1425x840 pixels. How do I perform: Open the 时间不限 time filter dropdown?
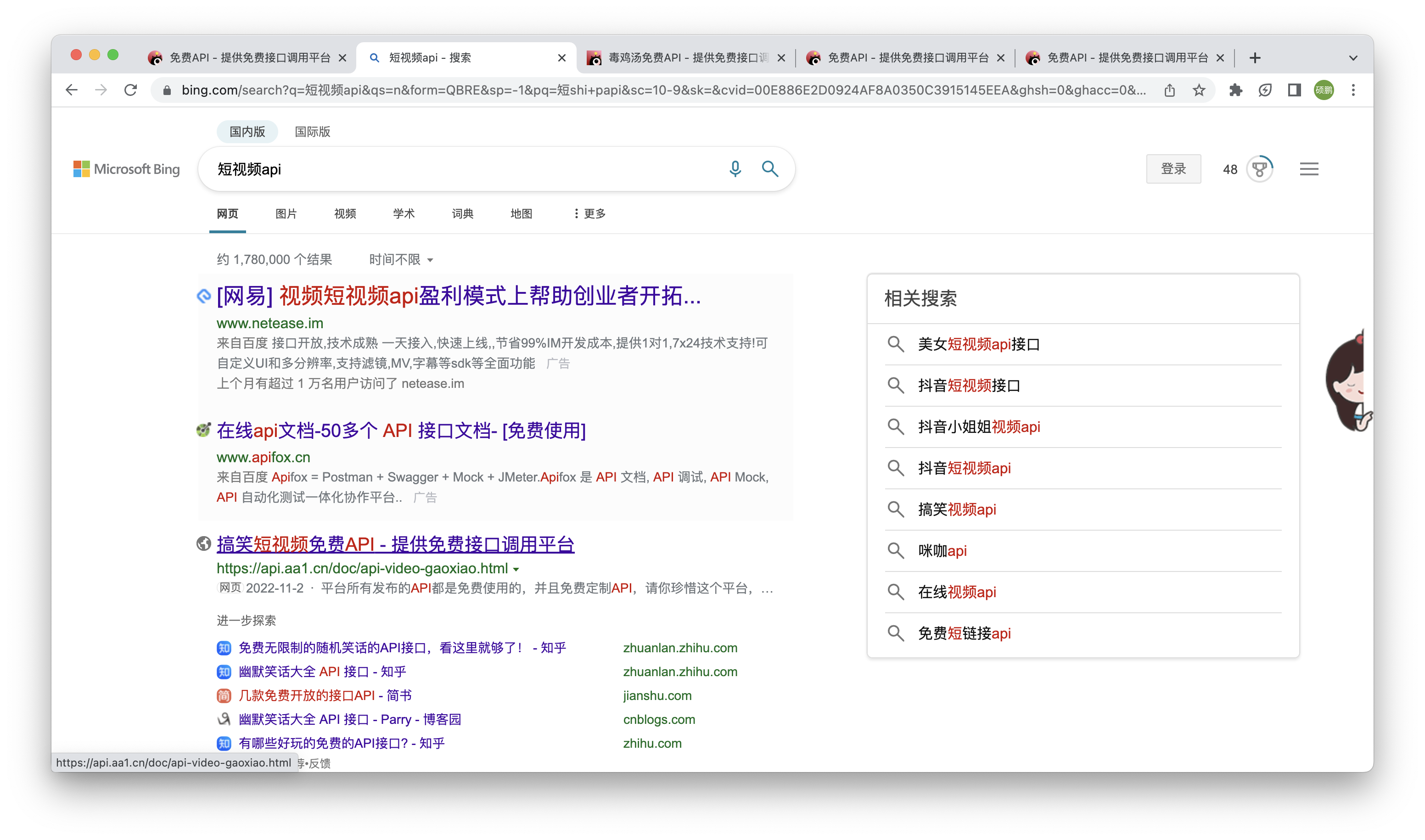(401, 260)
